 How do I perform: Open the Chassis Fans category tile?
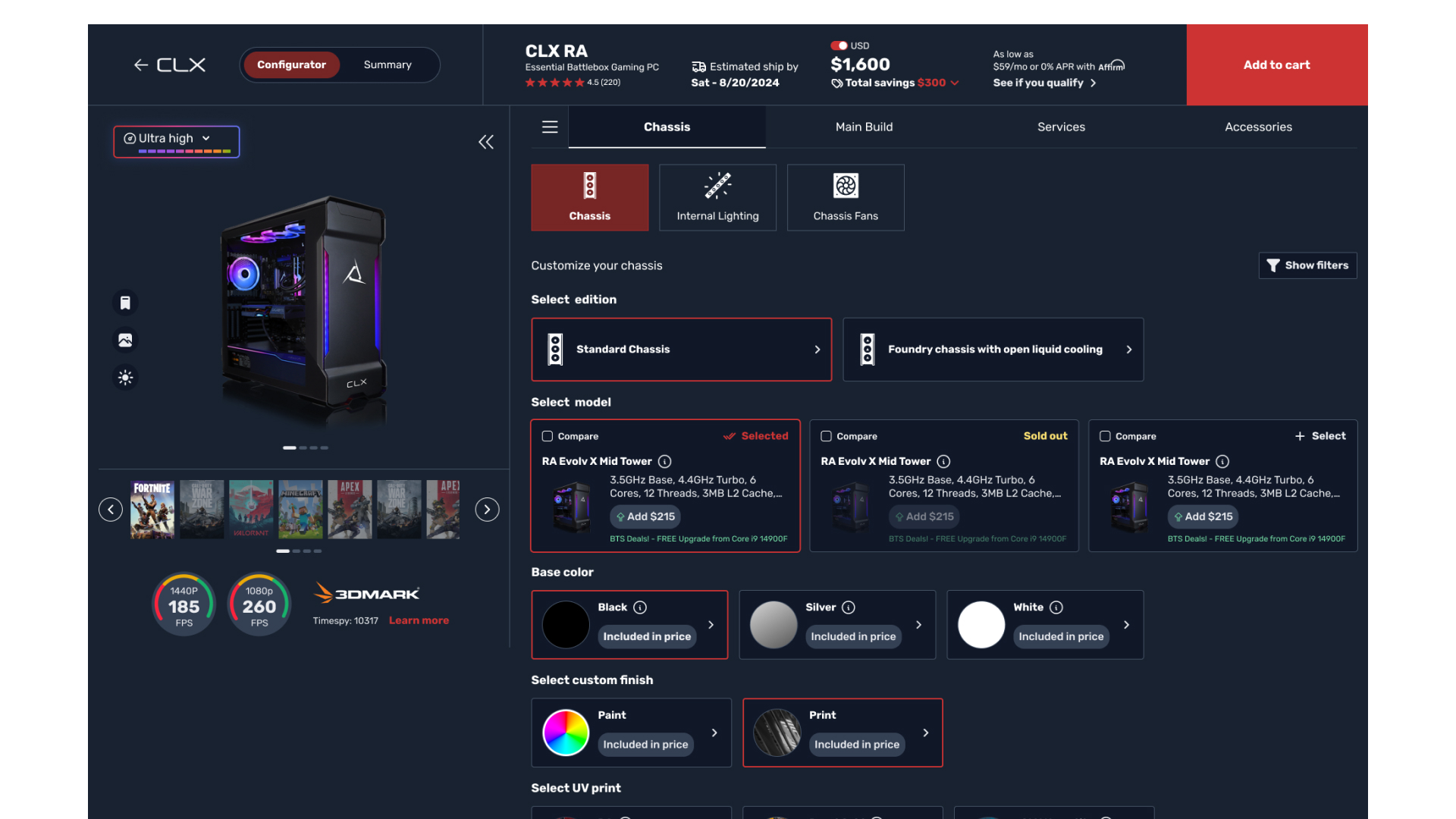click(846, 197)
